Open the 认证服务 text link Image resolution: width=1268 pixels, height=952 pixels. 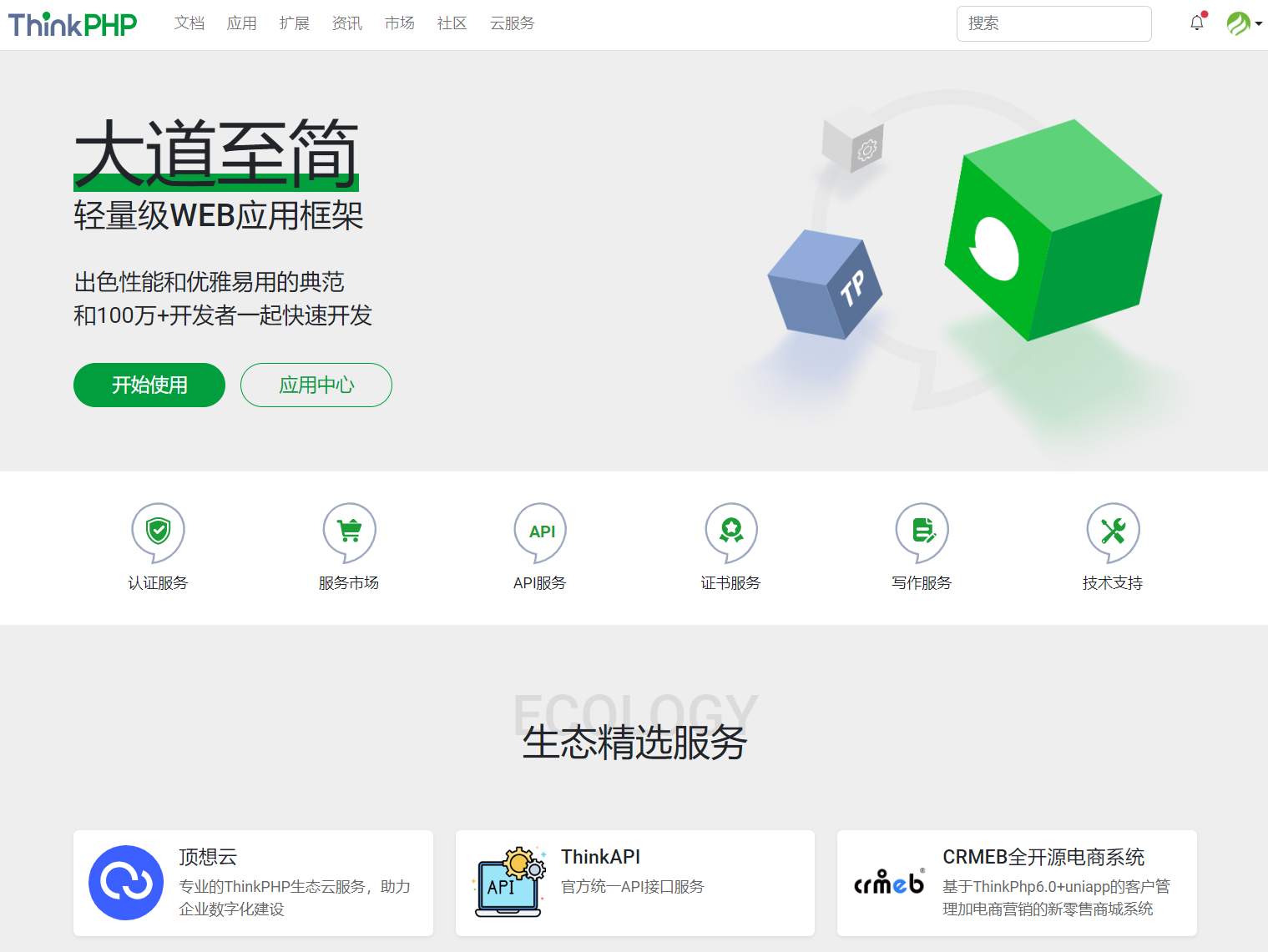158,583
